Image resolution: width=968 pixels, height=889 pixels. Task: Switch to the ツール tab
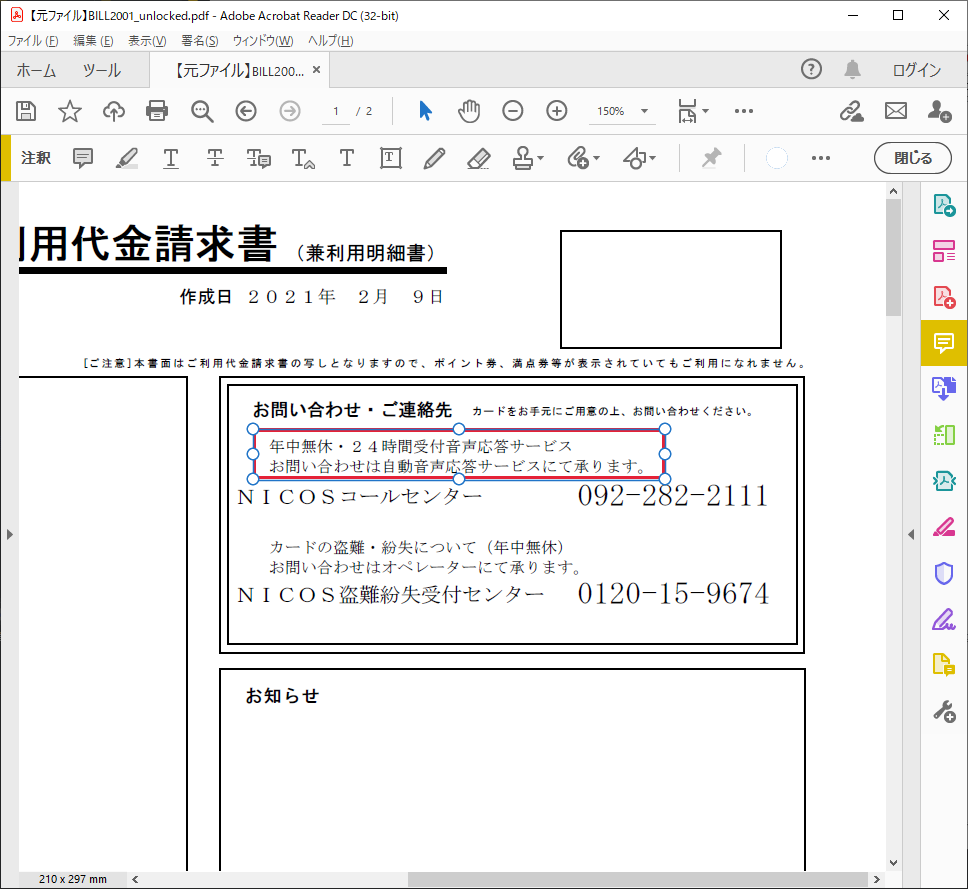102,70
